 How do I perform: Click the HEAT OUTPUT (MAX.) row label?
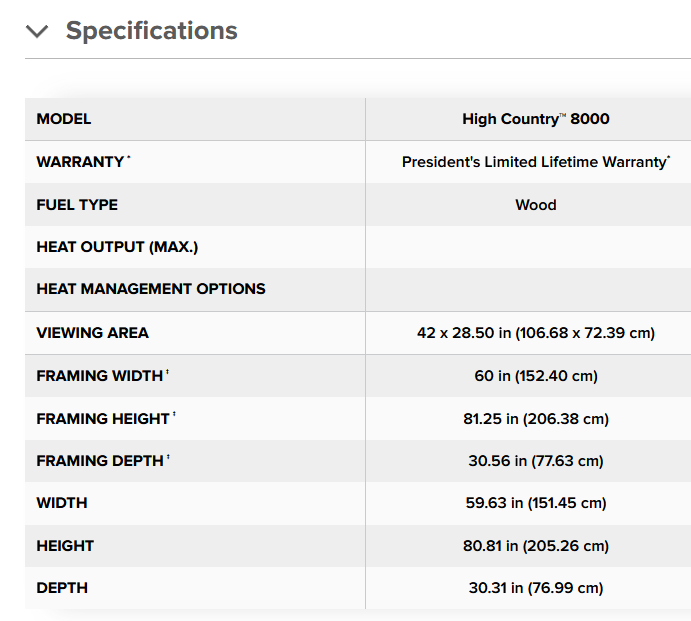point(117,247)
